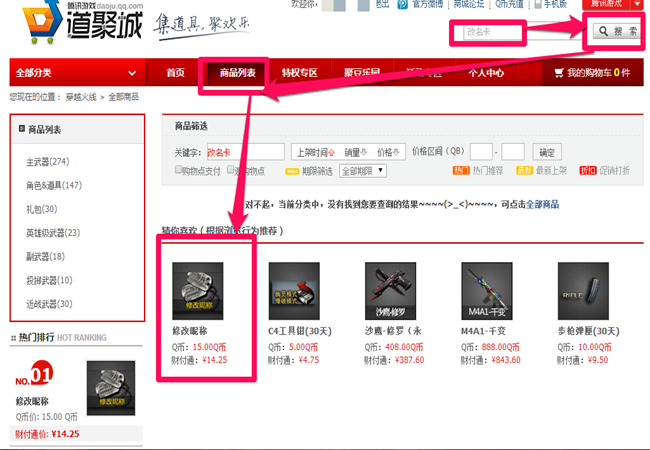The height and width of the screenshot is (450, 650).
Task: Click 促销打折 filter label
Action: pos(614,170)
